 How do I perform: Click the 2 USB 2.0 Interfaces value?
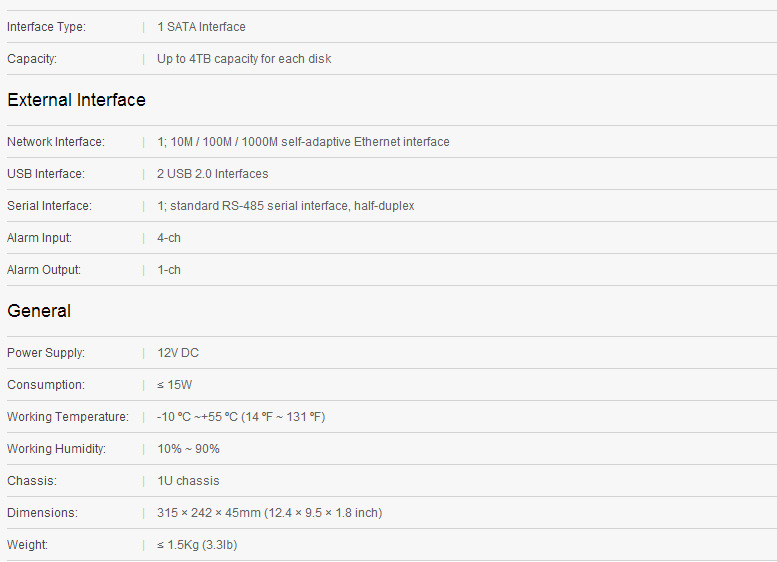pyautogui.click(x=212, y=174)
